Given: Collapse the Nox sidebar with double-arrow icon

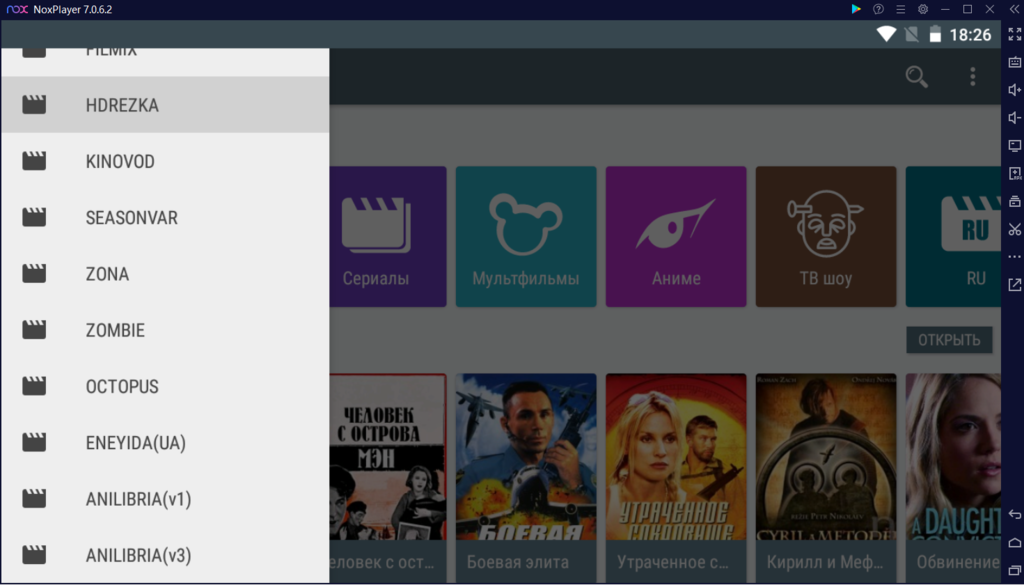Looking at the screenshot, I should [1014, 9].
